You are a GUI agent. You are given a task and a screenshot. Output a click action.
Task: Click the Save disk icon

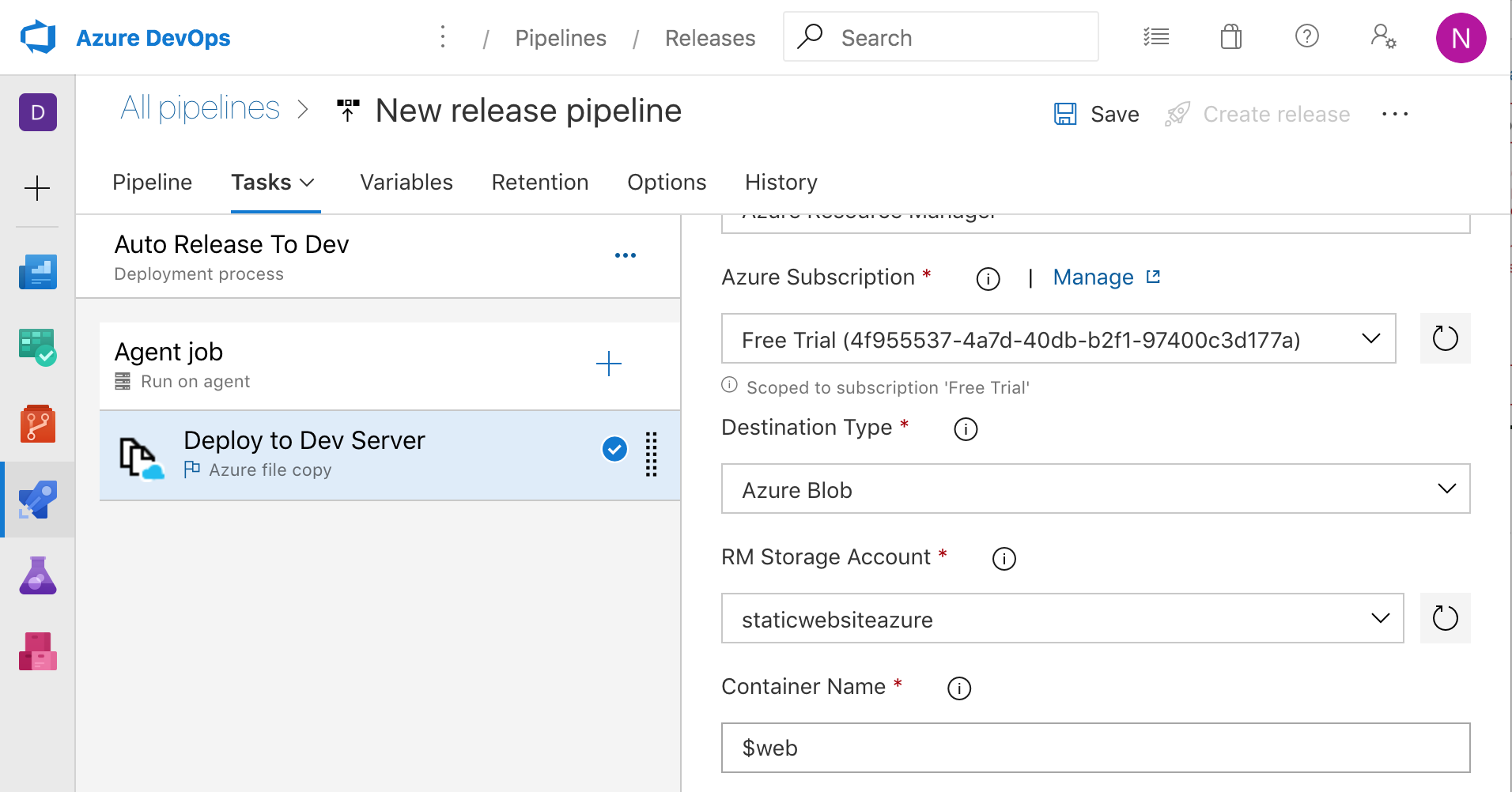pyautogui.click(x=1065, y=114)
